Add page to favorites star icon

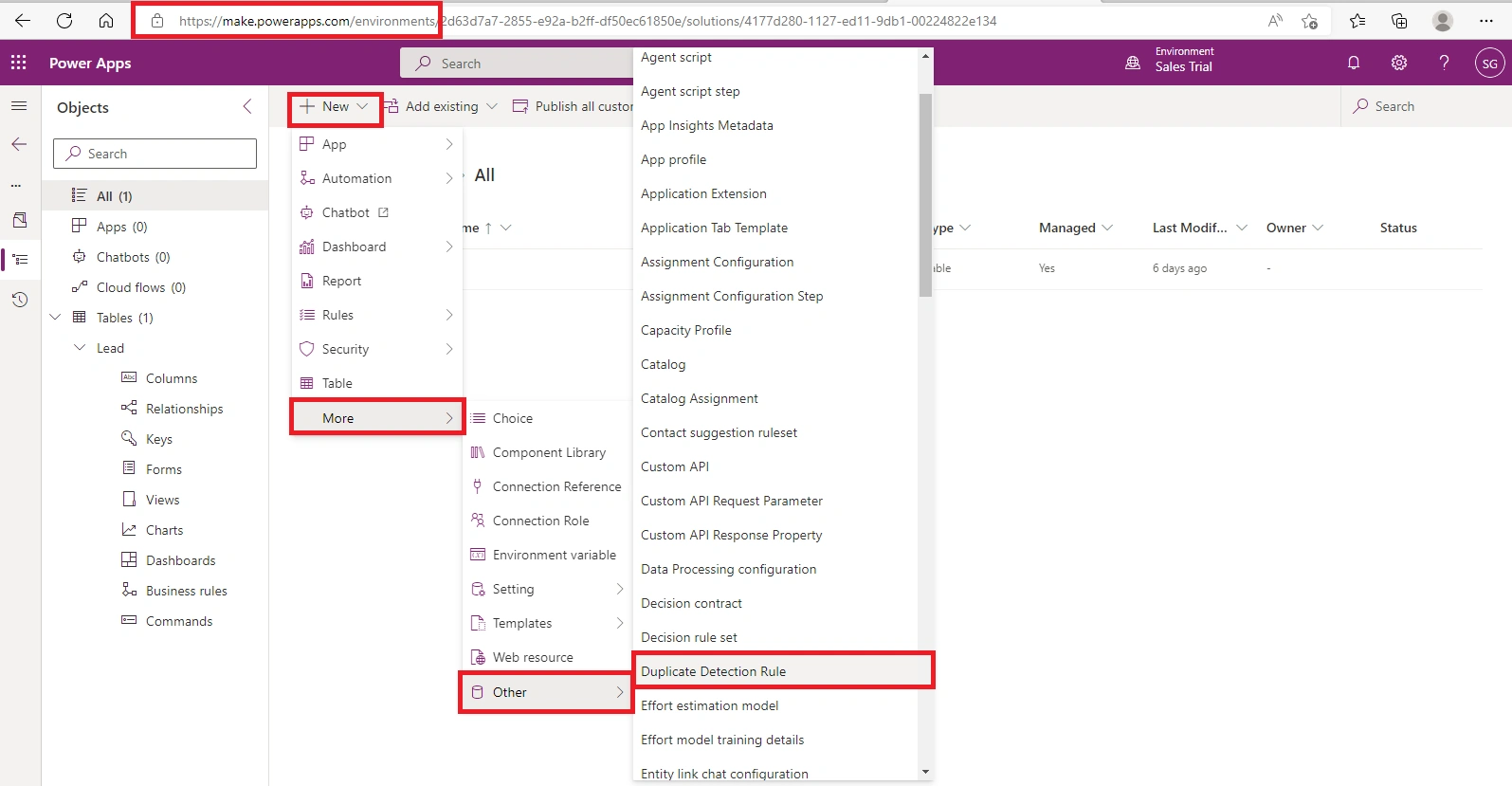[x=1309, y=21]
